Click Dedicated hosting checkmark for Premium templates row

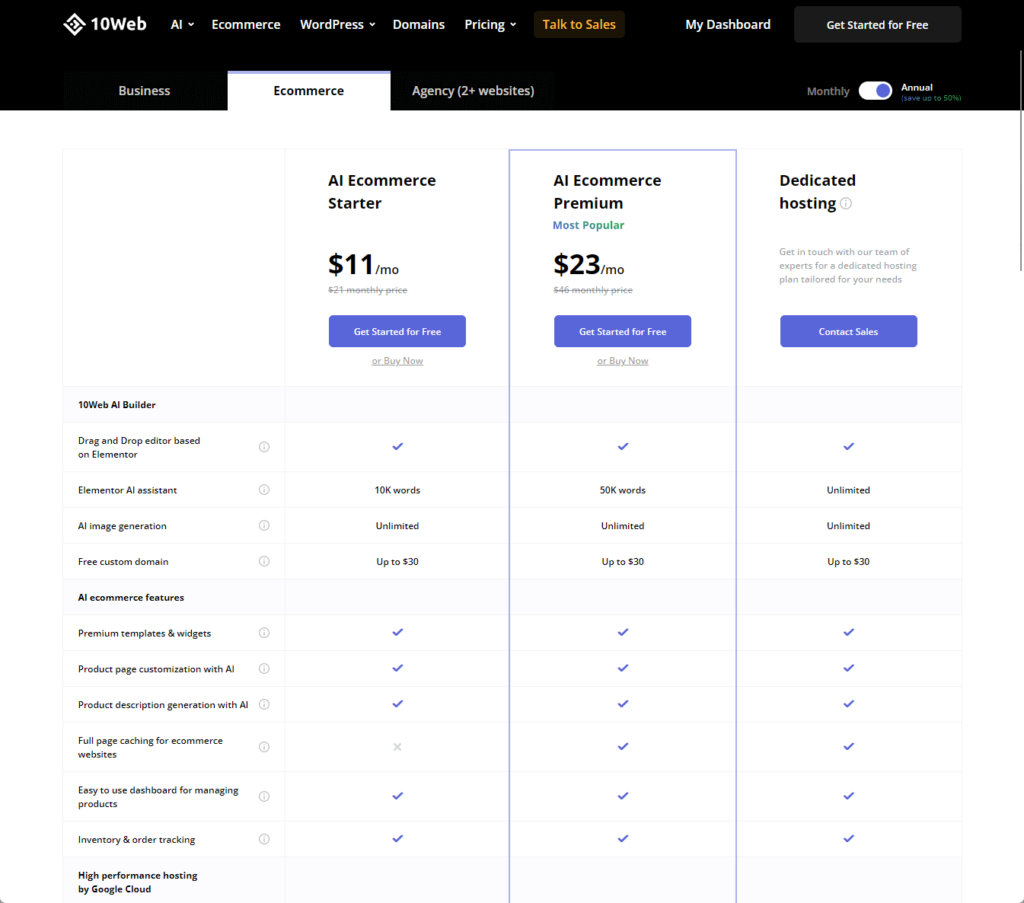click(x=848, y=632)
